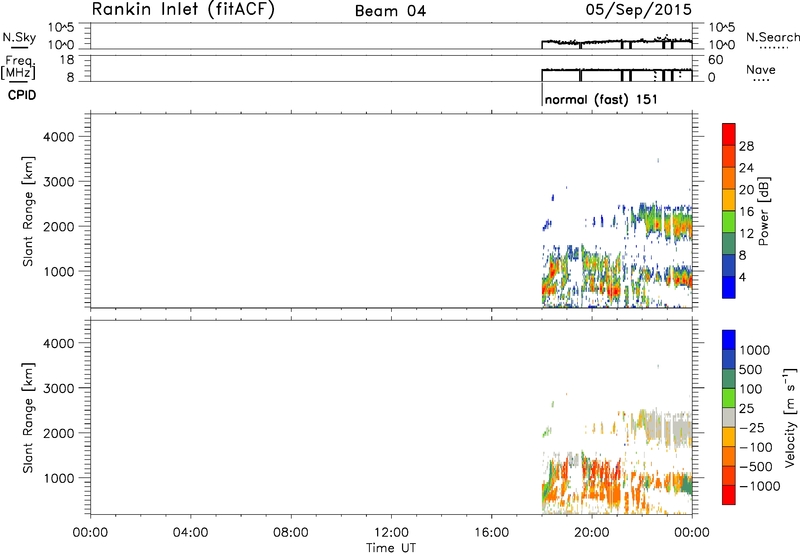Image resolution: width=800 pixels, height=554 pixels.
Task: Click the 'Beam 04' label
Action: pyautogui.click(x=390, y=11)
